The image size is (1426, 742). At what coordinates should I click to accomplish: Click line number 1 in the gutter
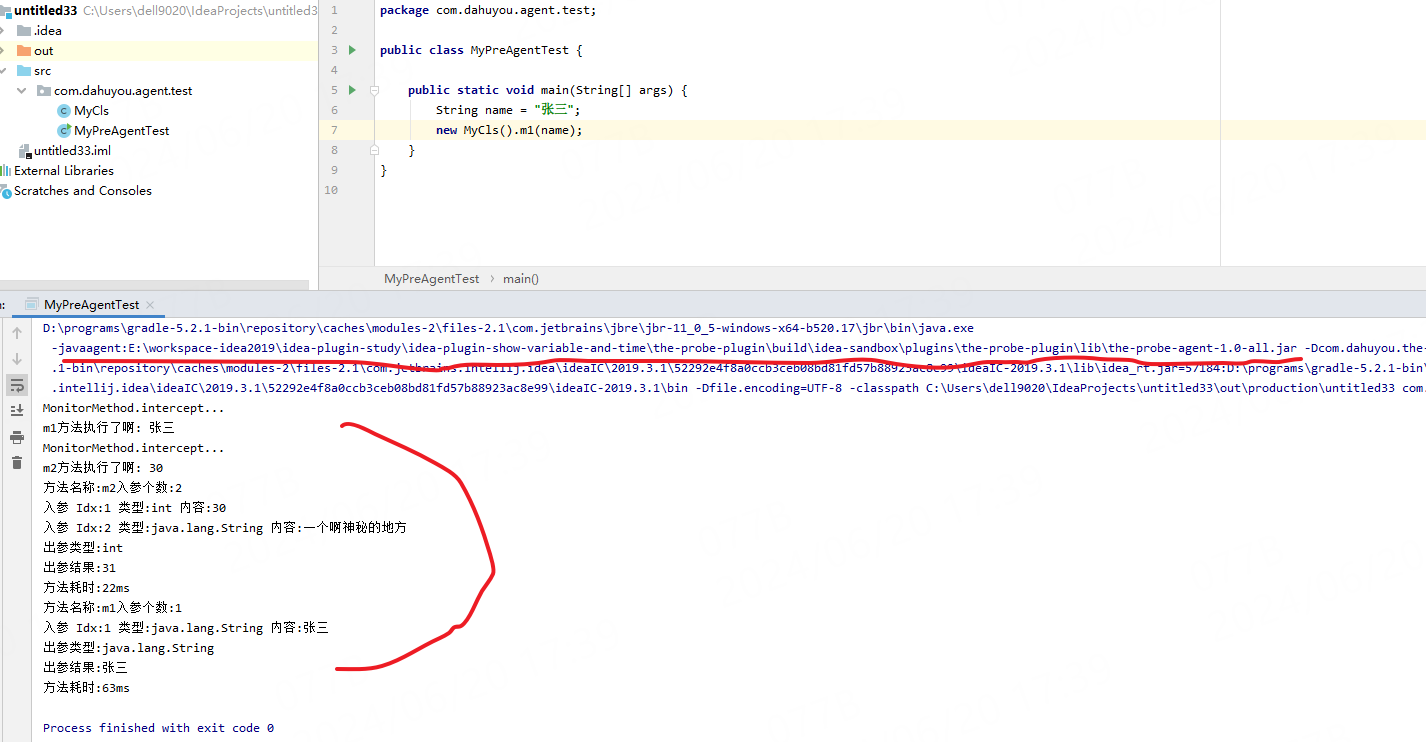pos(334,10)
